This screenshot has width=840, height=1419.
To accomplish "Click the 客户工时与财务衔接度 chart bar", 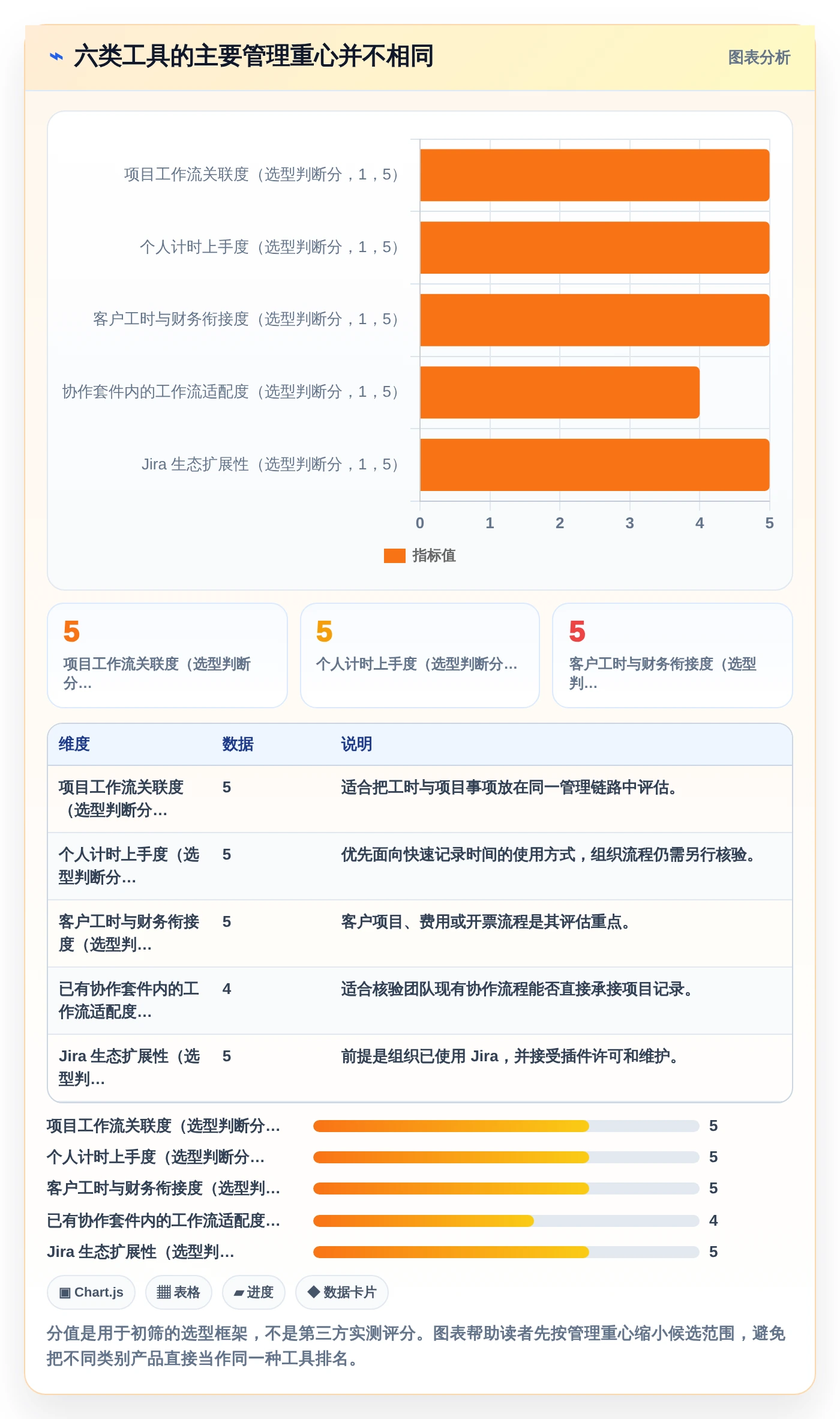I will point(595,320).
